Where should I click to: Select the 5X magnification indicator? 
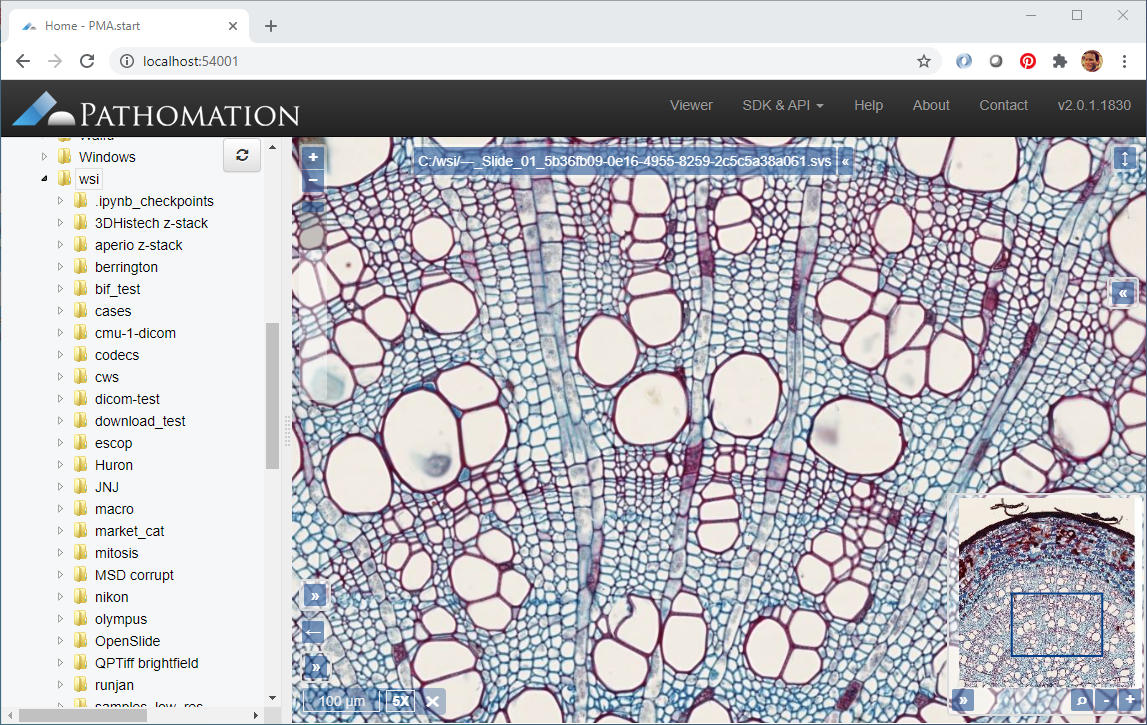click(401, 701)
